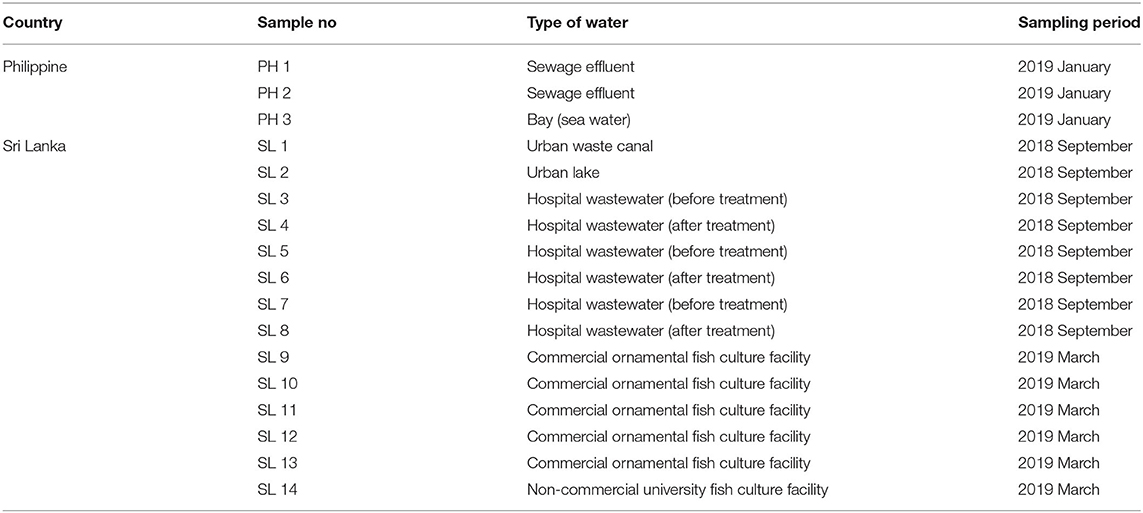Image resolution: width=1143 pixels, height=513 pixels.
Task: Select sample PH 3 cell
Action: (x=275, y=120)
